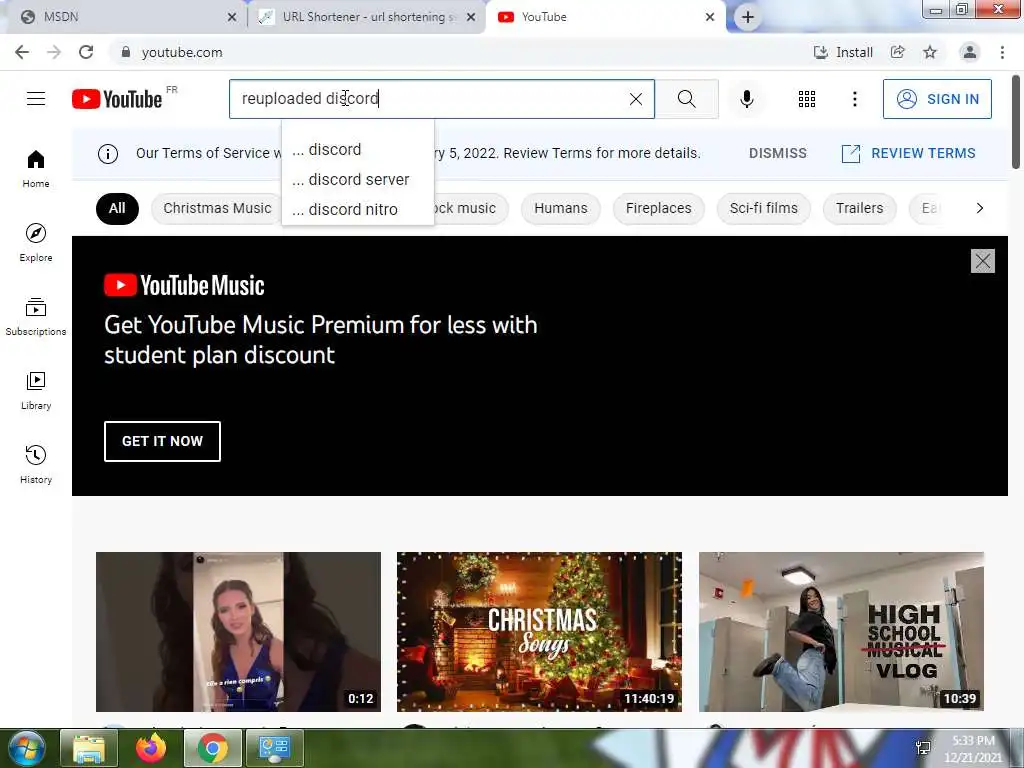Open Explore in the sidebar
The height and width of the screenshot is (768, 1024).
36,242
